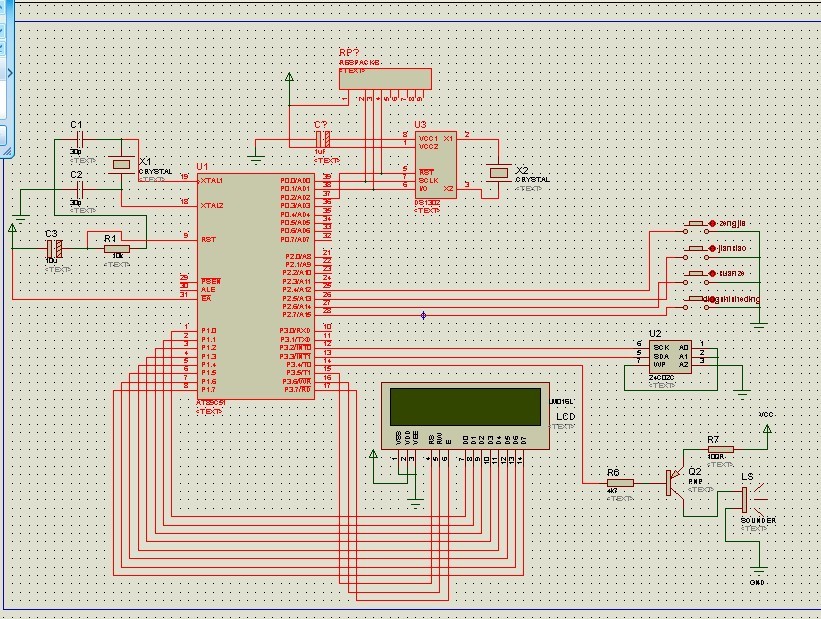Click the blue origin marker on wire
The width and height of the screenshot is (821, 619).
click(x=423, y=315)
